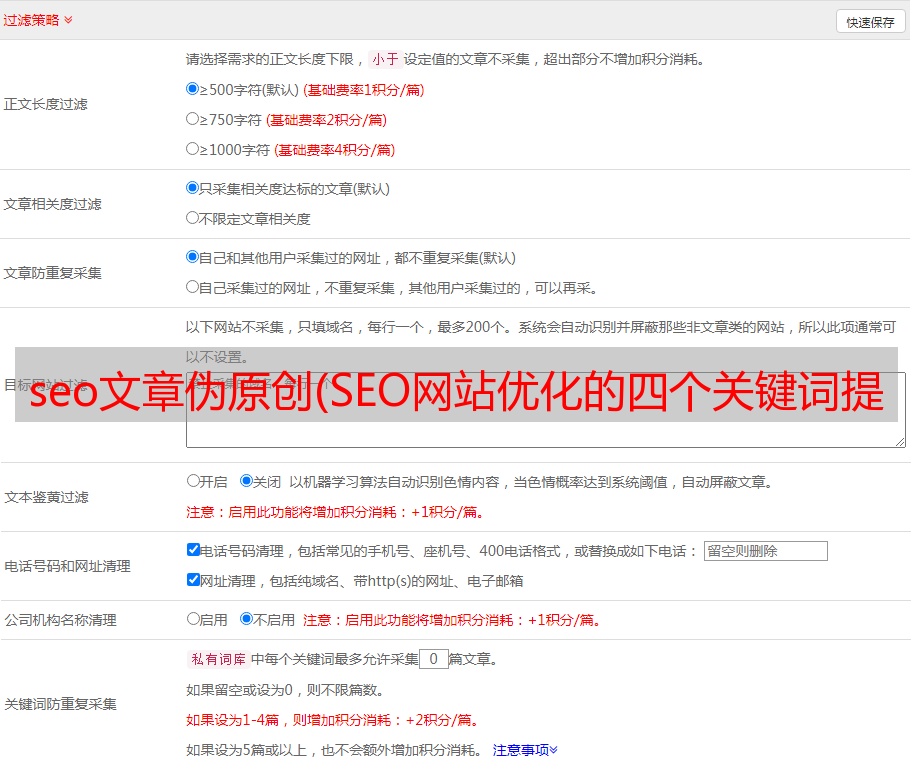Select the ≥1000字符 length option
The image size is (912, 768).
[x=192, y=149]
